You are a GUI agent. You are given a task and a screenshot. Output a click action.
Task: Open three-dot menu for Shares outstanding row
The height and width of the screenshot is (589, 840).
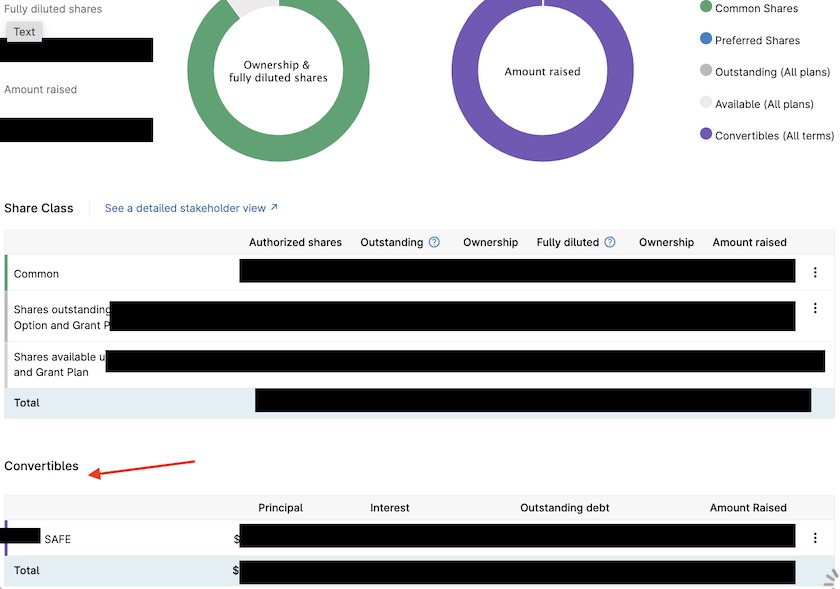pos(815,310)
